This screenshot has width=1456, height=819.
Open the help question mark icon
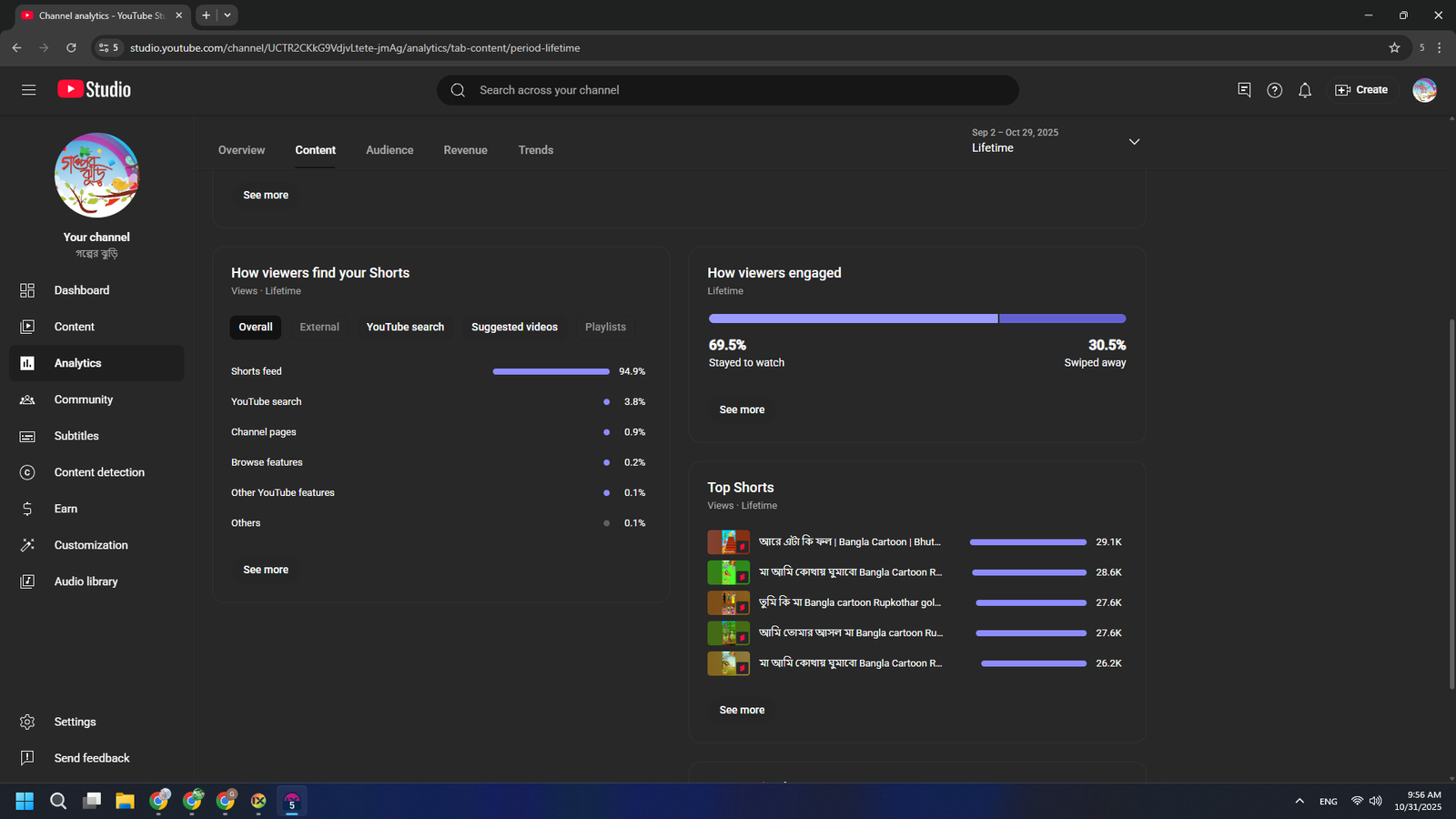[x=1274, y=90]
